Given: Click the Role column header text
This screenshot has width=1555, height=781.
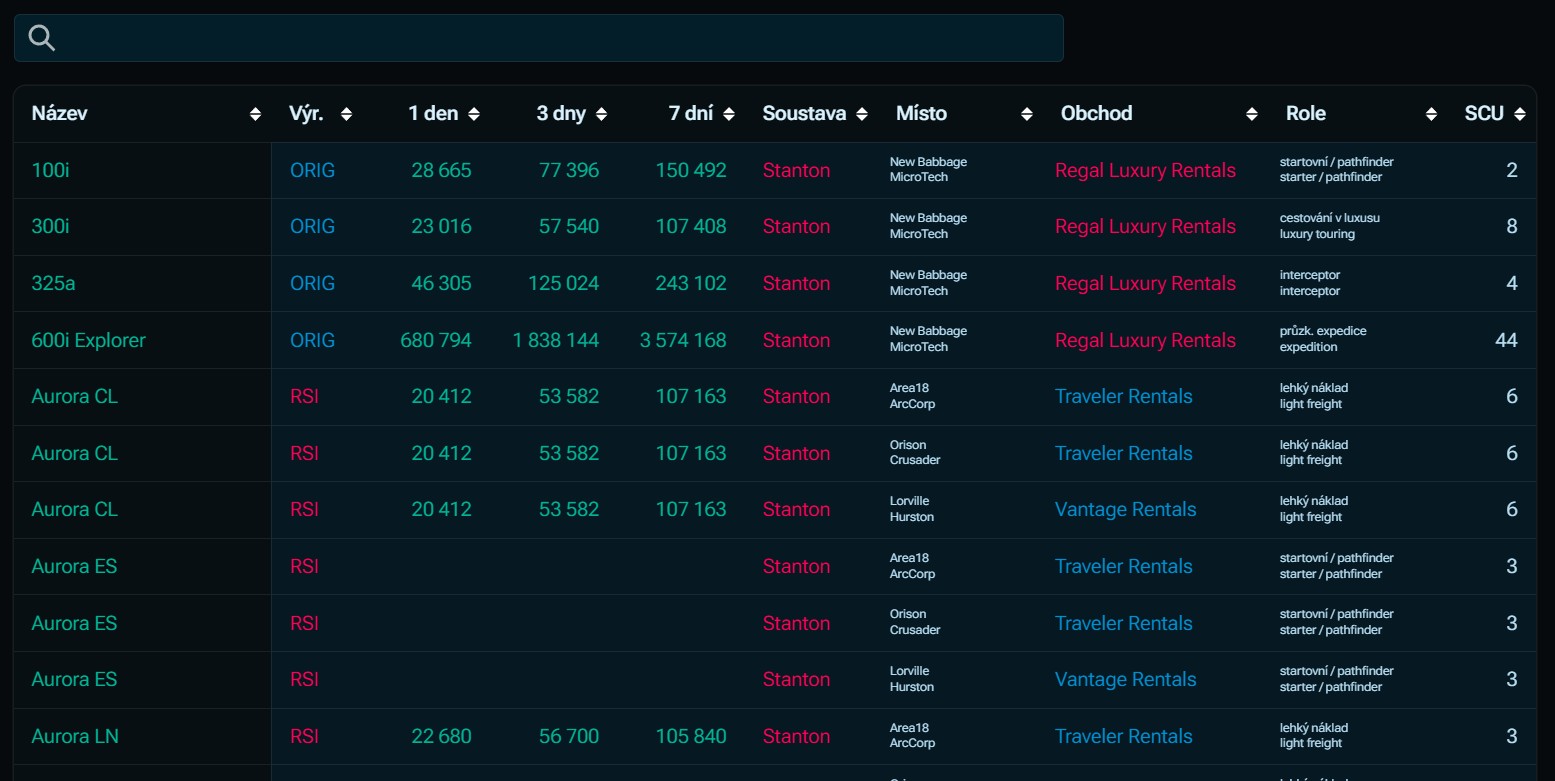Looking at the screenshot, I should (1305, 113).
